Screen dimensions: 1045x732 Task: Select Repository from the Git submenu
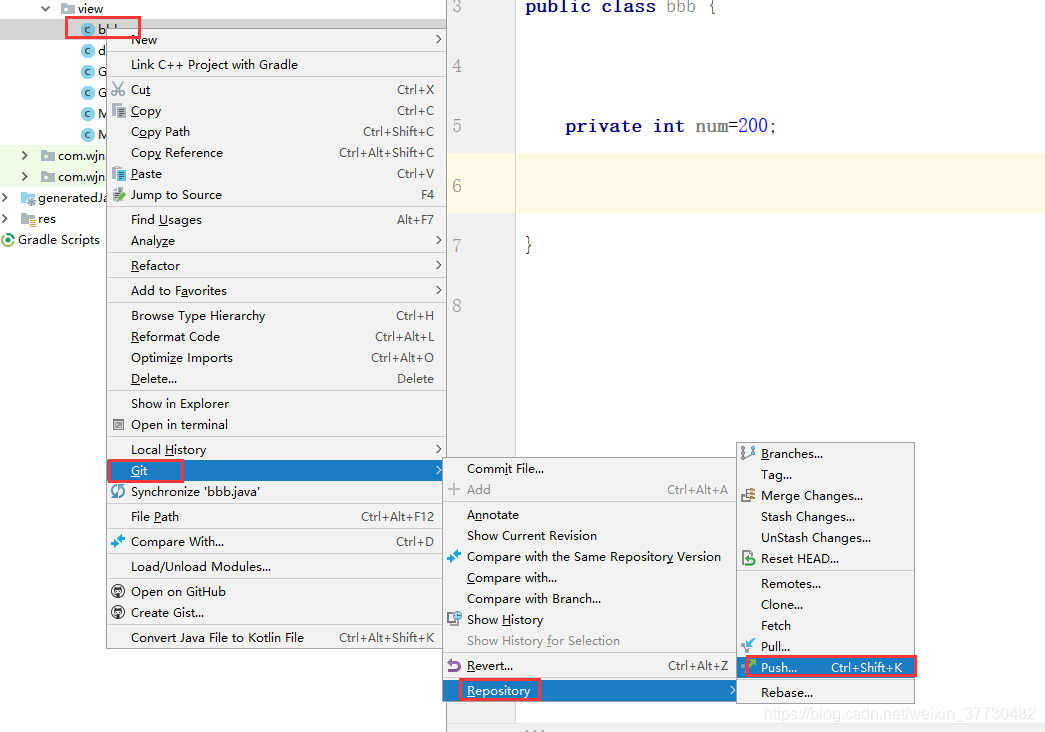pos(500,690)
